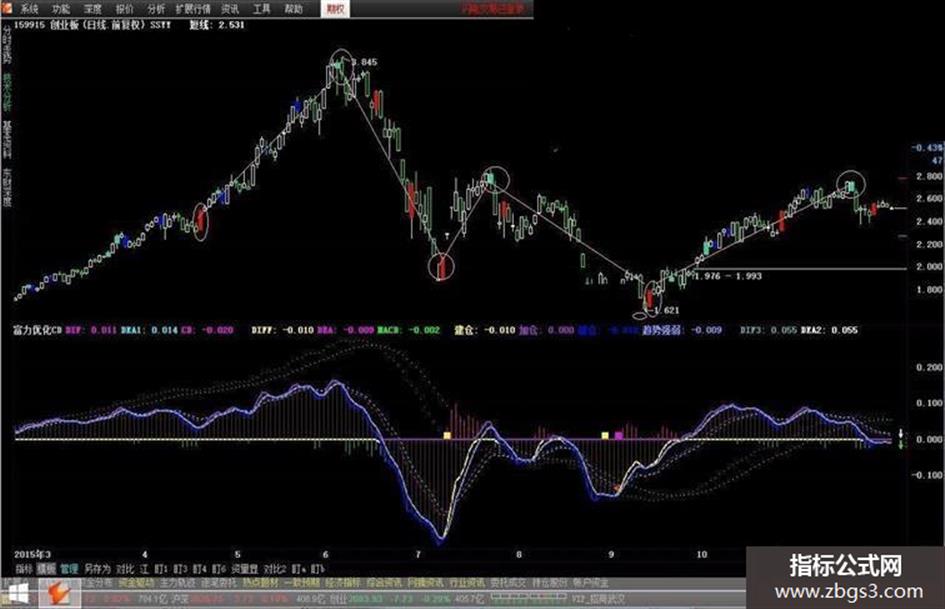Click the 资金驱动 tab in the info bar
The image size is (945, 609).
pyautogui.click(x=136, y=583)
